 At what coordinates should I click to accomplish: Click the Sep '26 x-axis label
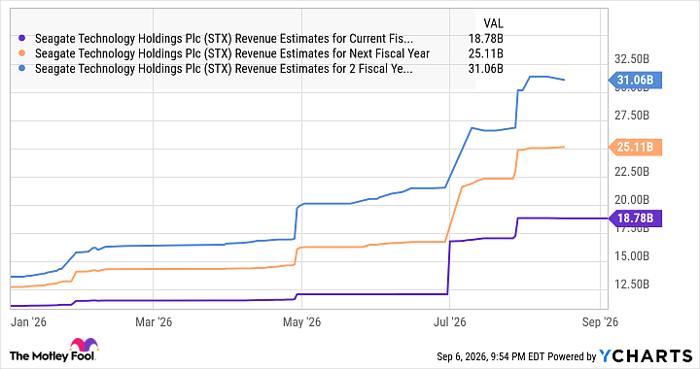point(600,322)
